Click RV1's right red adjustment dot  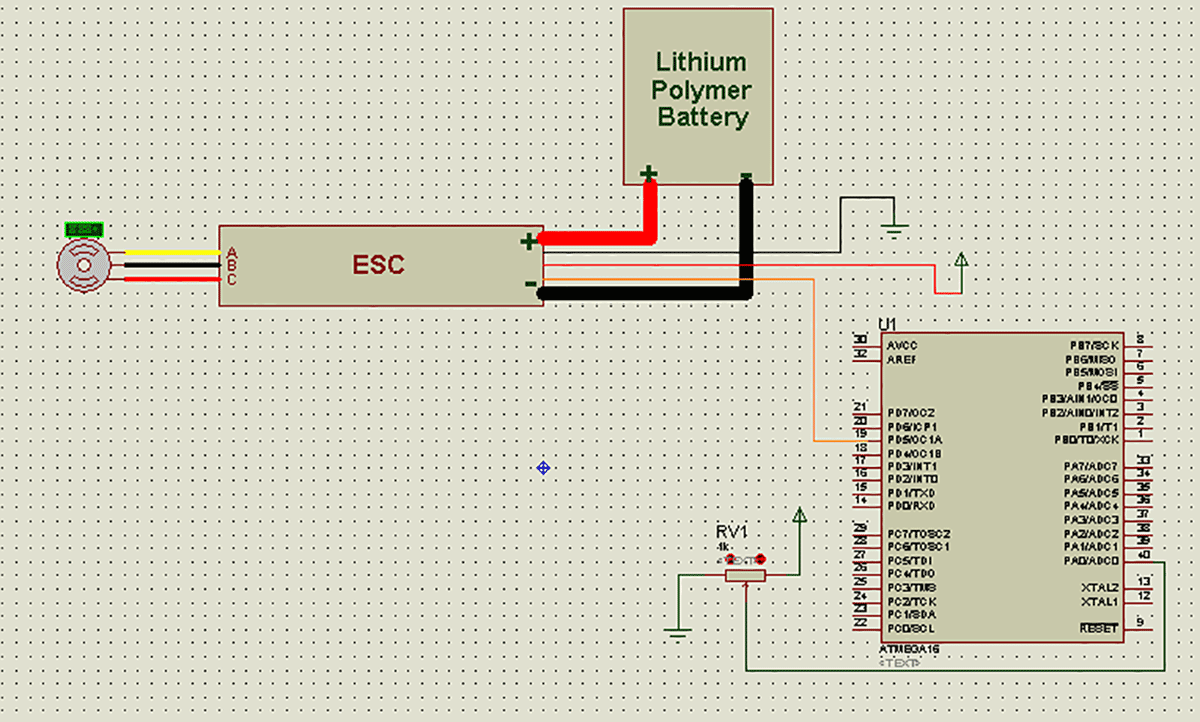click(761, 559)
